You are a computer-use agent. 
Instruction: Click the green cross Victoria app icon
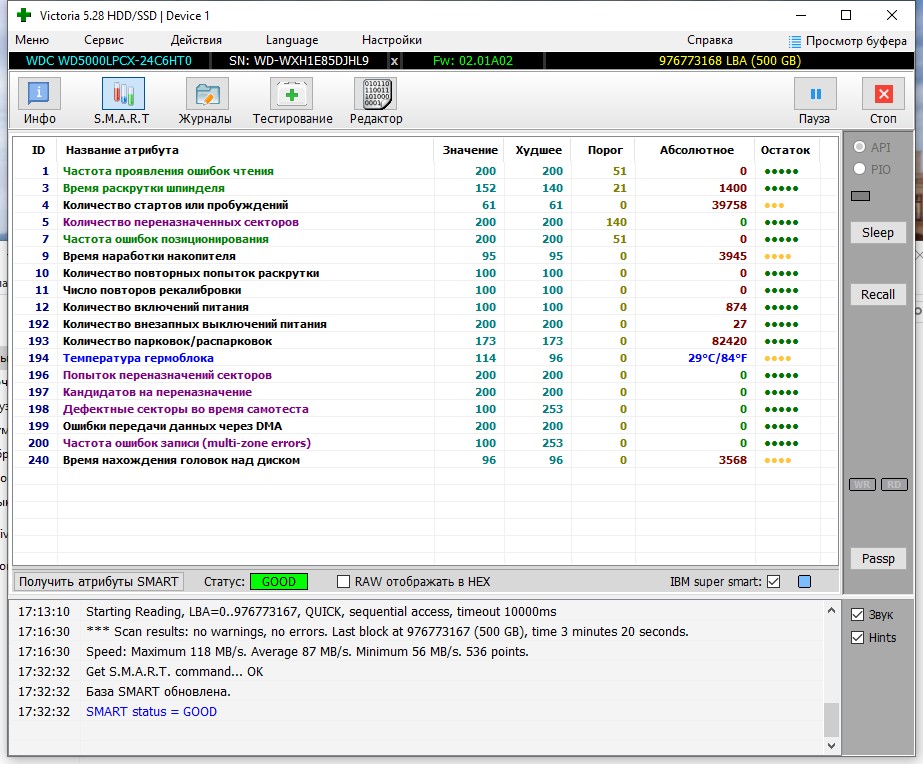point(24,15)
